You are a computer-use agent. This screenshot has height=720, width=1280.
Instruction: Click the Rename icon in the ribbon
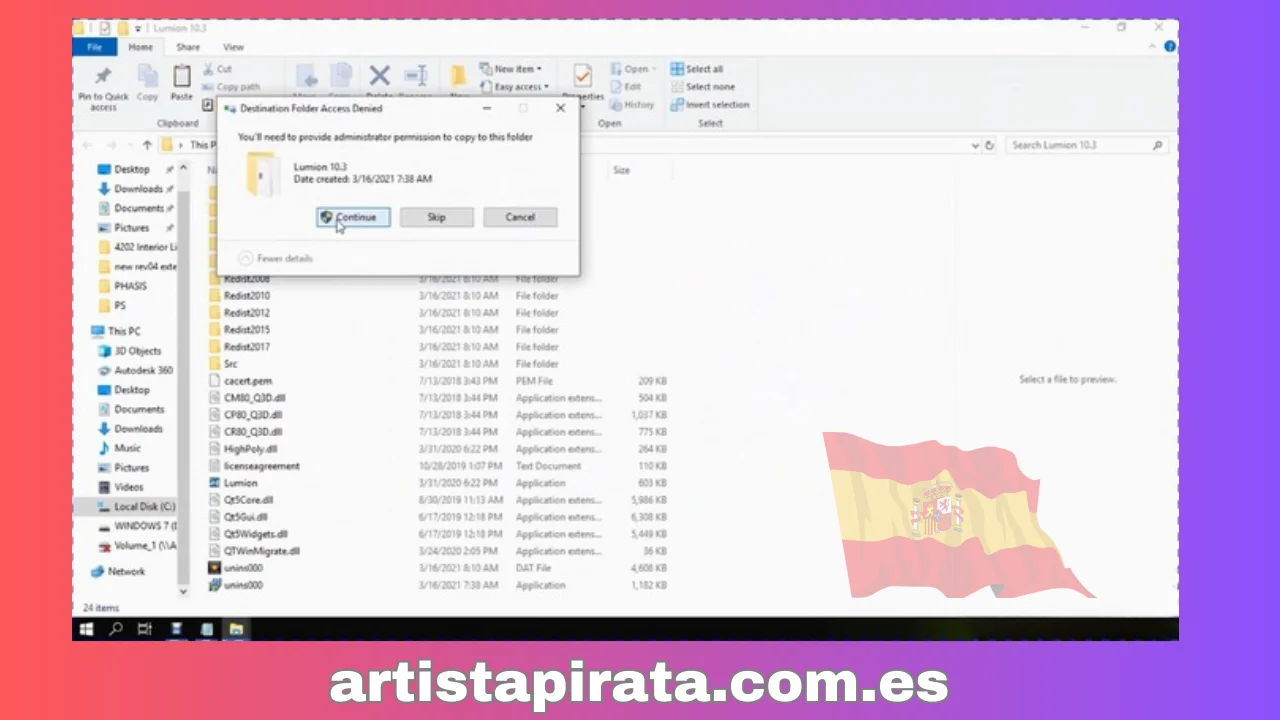pyautogui.click(x=415, y=76)
